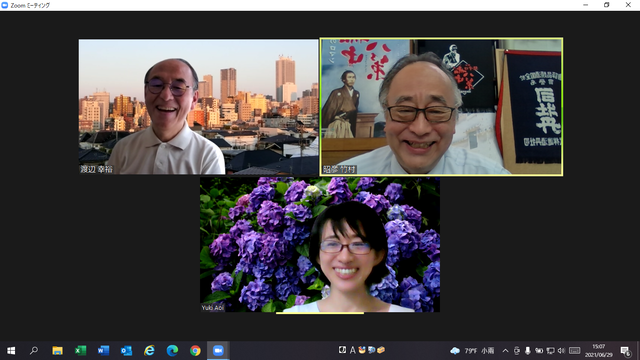Click the Zoom logo in title bar
The height and width of the screenshot is (360, 640).
click(5, 5)
